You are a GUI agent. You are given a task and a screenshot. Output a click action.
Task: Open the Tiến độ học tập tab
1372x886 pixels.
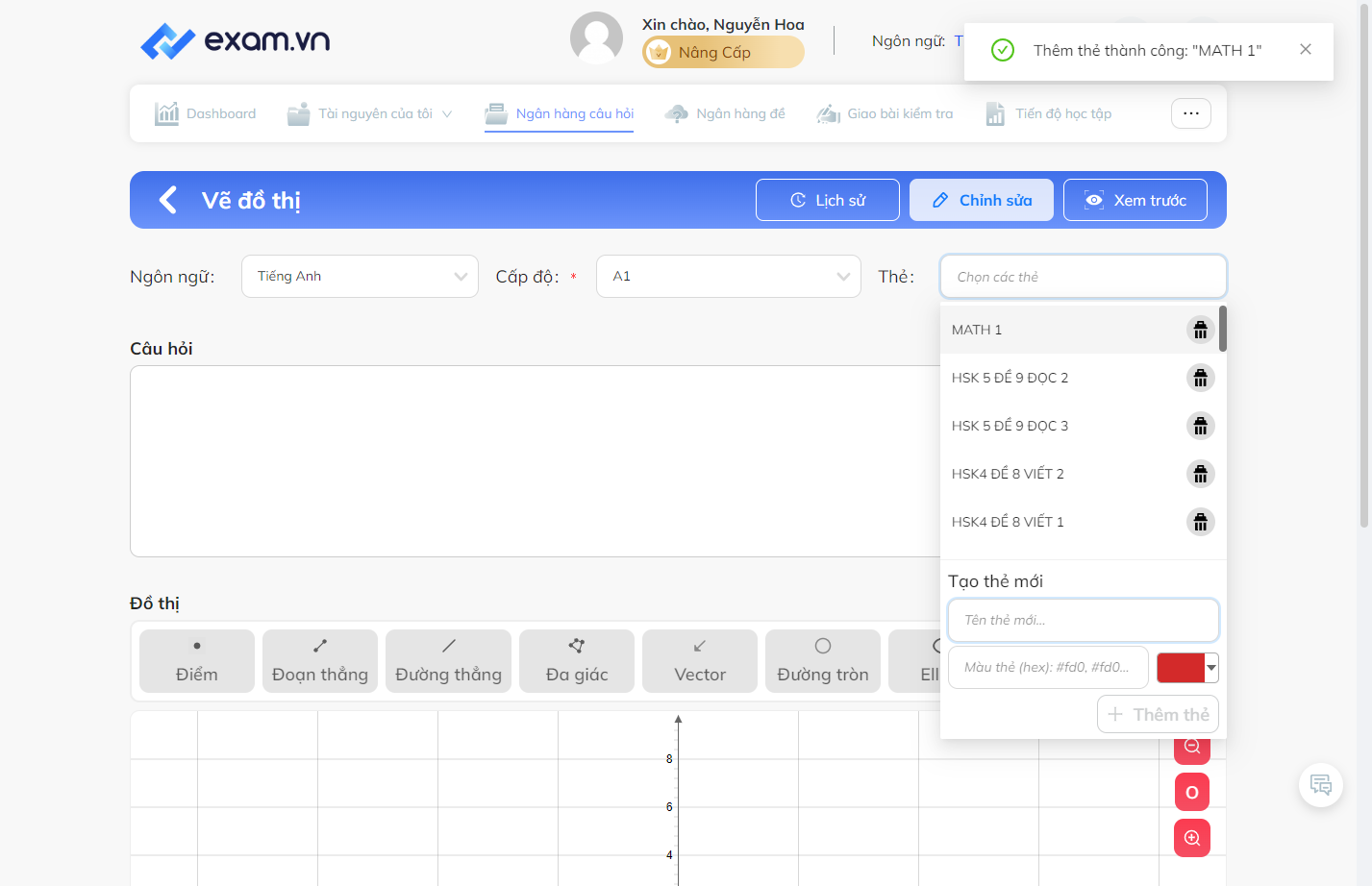tap(1049, 113)
